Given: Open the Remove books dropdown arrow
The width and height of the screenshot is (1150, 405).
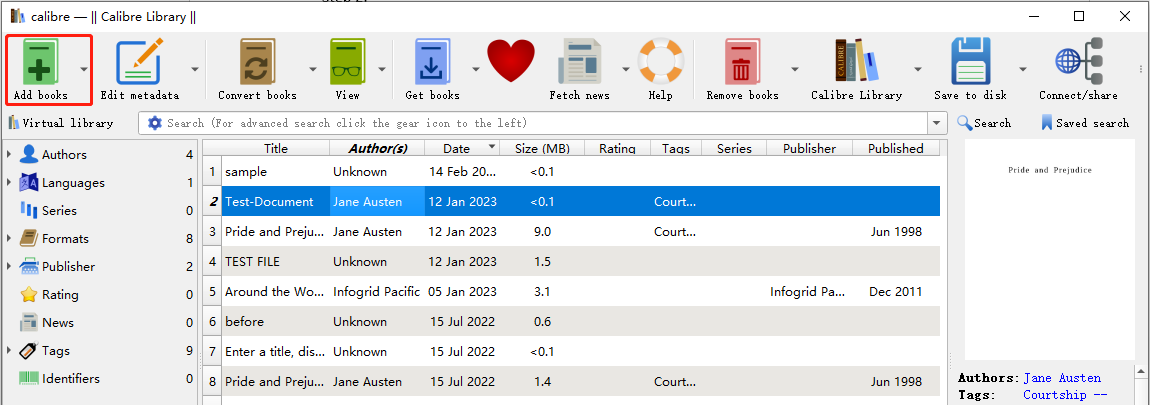Looking at the screenshot, I should (794, 69).
